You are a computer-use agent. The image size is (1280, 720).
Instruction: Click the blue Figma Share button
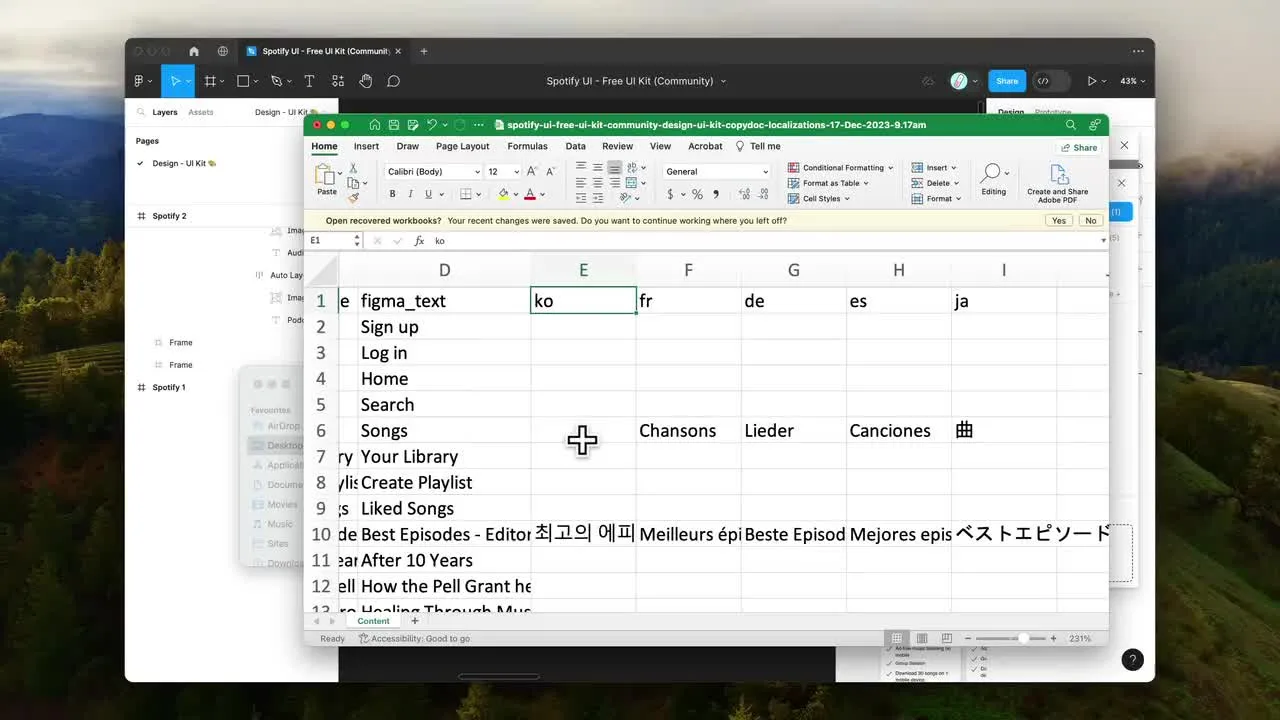[1007, 81]
